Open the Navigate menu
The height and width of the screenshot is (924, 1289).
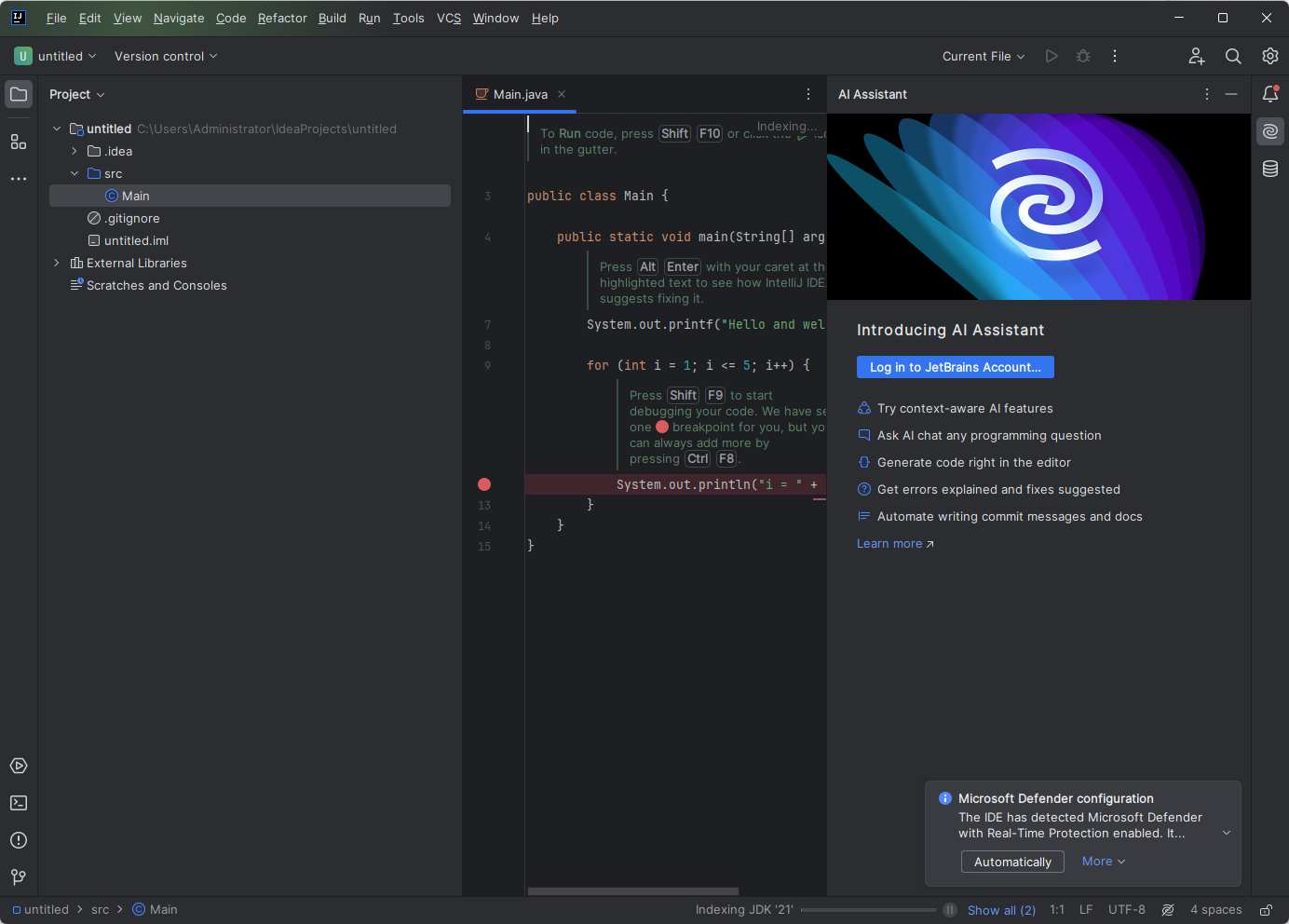(x=179, y=18)
